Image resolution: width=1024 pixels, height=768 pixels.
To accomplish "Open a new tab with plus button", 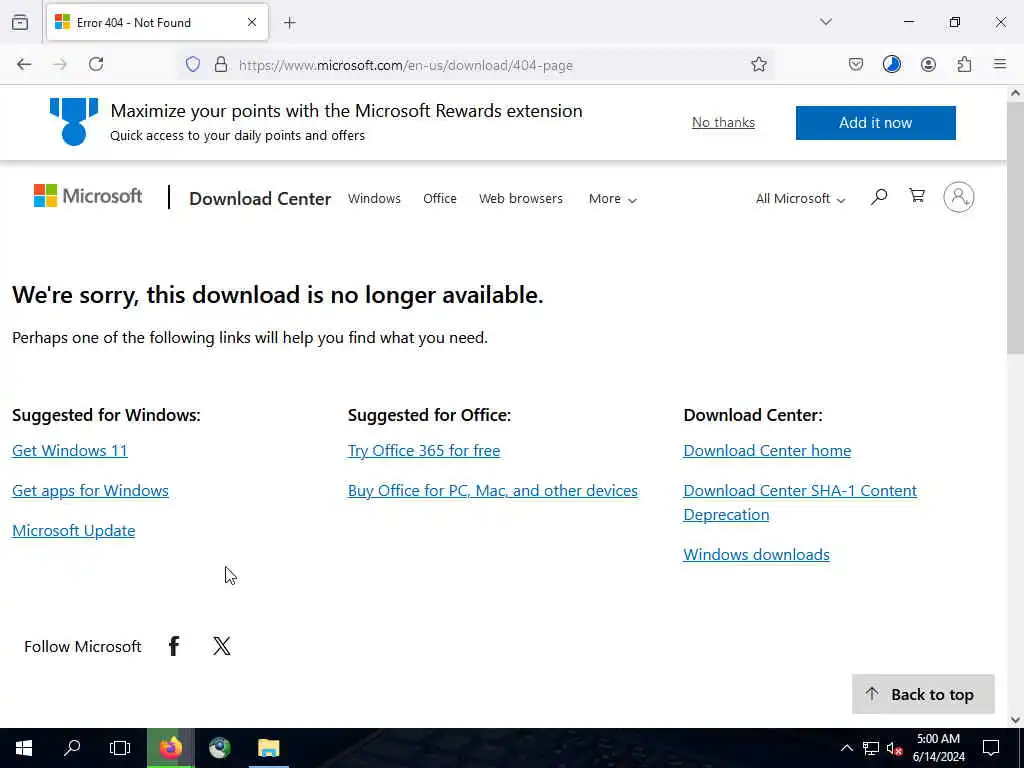I will 290,23.
